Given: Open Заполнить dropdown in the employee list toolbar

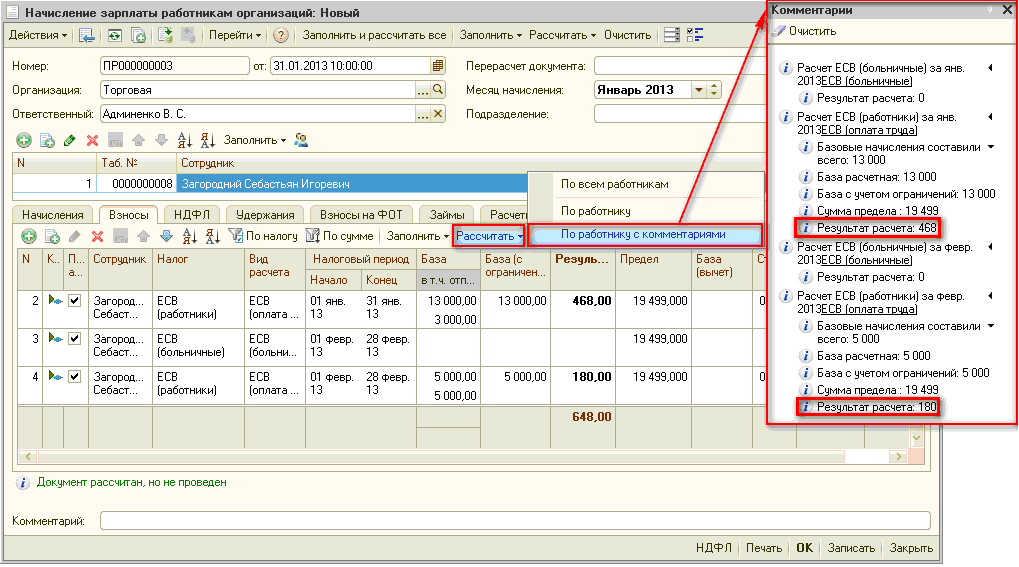Looking at the screenshot, I should coord(255,140).
